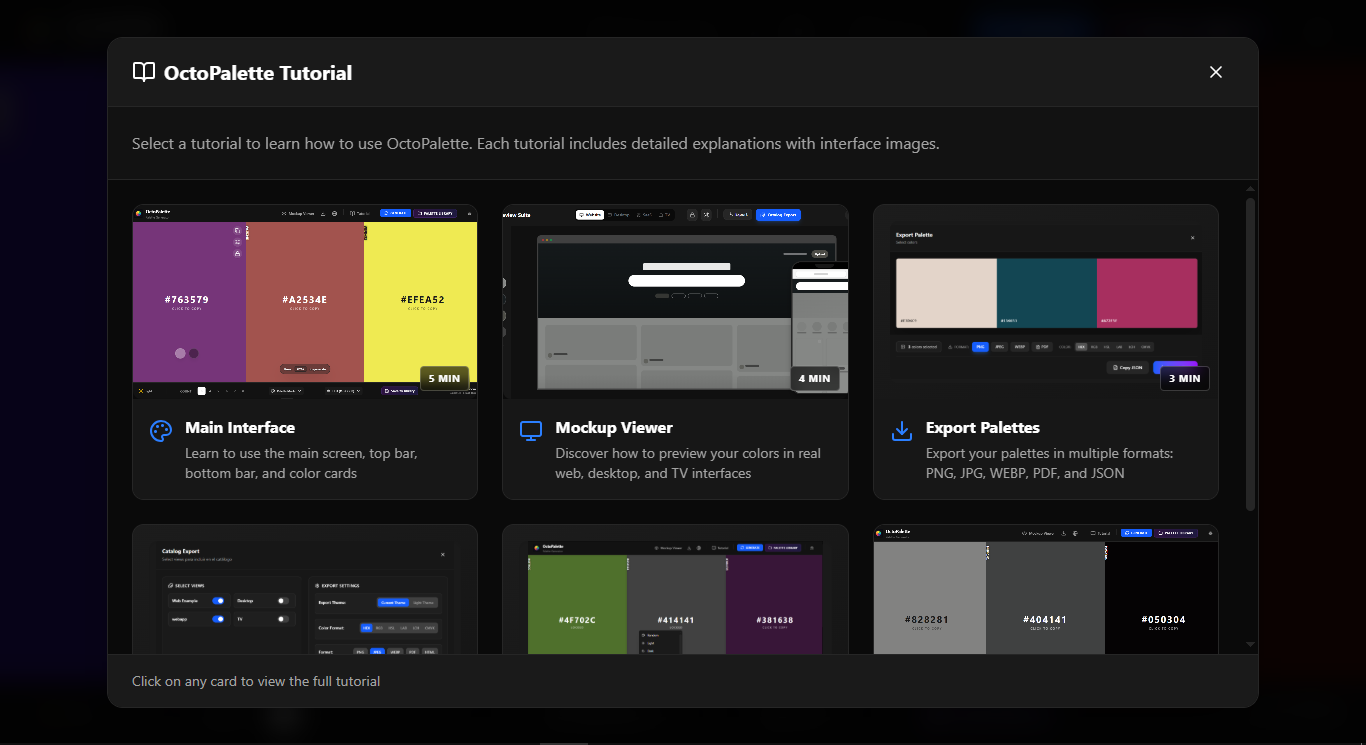Click the download icon next to Export Palettes
The width and height of the screenshot is (1366, 745).
pos(901,431)
